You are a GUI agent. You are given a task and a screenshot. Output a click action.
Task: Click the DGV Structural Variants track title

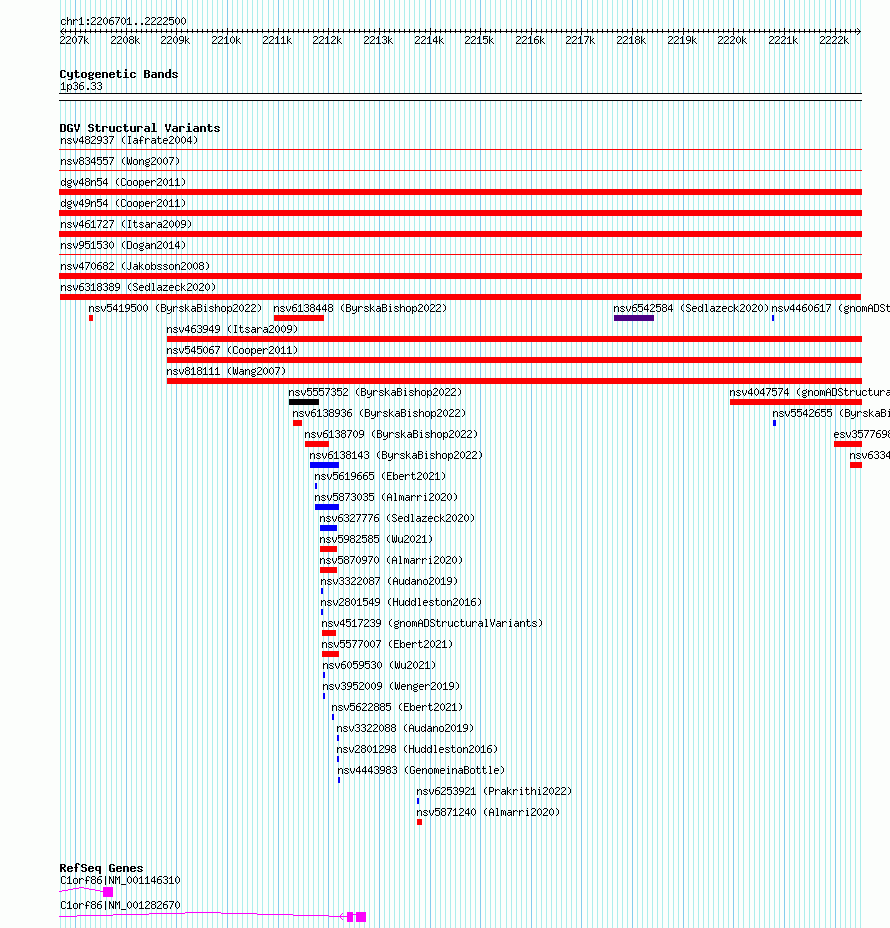140,128
